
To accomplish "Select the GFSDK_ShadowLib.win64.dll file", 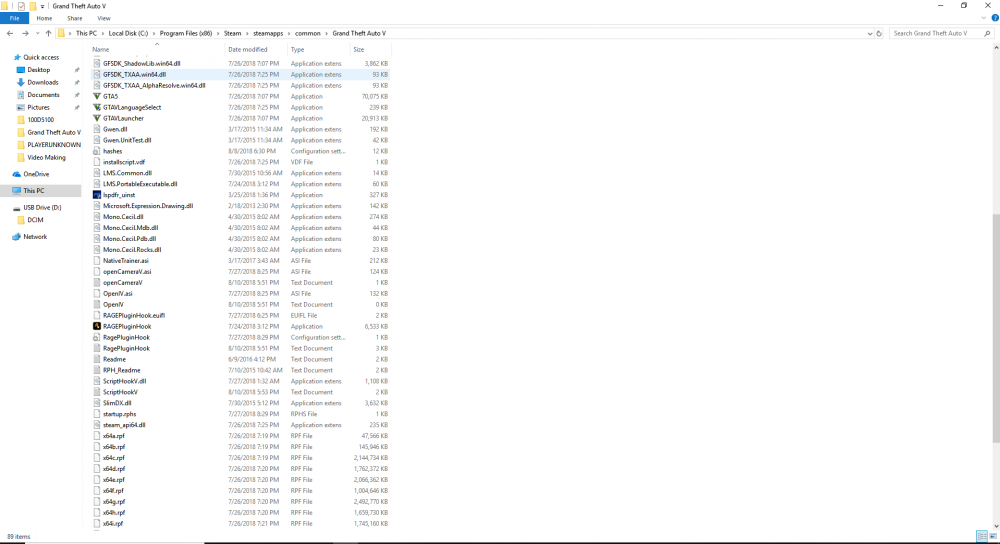I will tap(142, 63).
